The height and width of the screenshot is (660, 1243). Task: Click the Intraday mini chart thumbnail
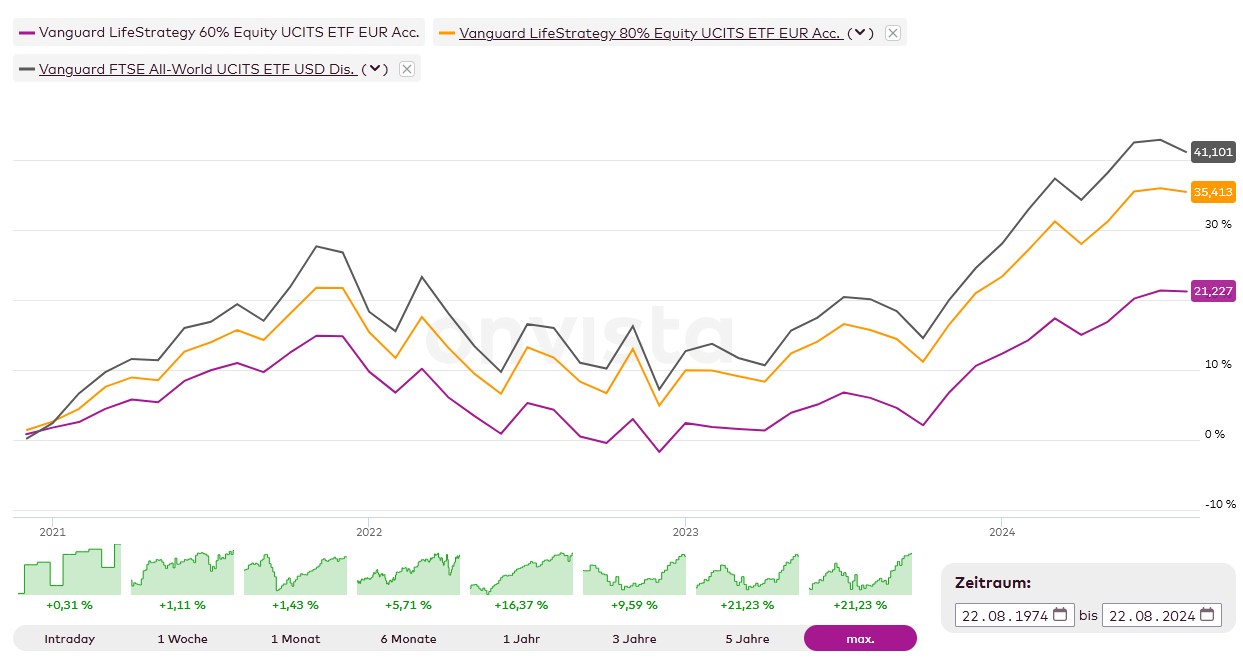70,571
